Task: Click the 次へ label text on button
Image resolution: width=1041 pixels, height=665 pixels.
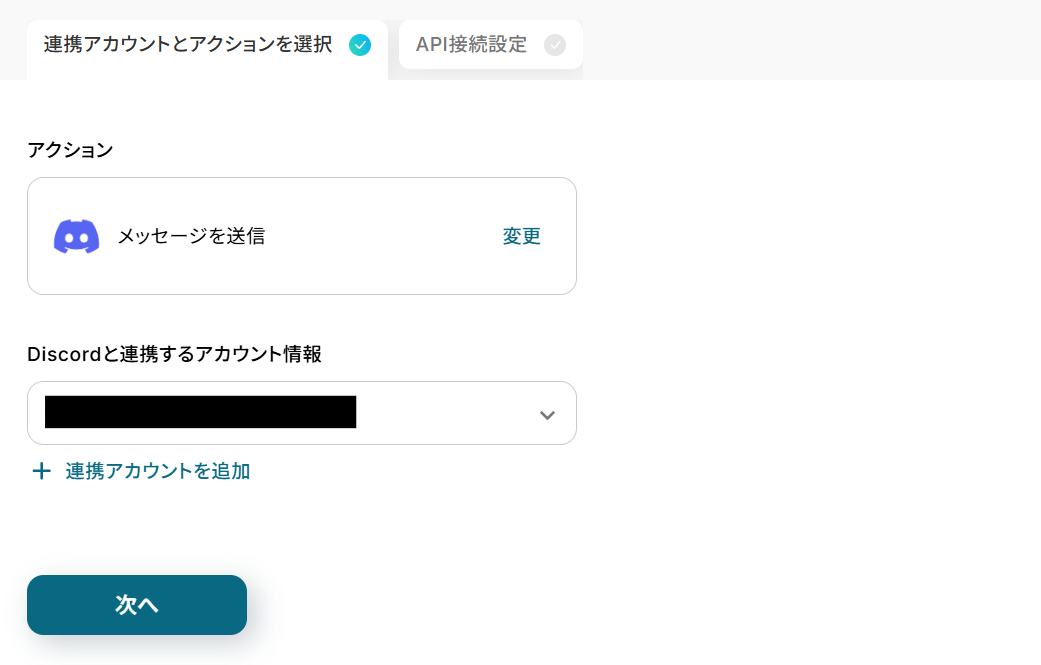Action: click(x=137, y=605)
